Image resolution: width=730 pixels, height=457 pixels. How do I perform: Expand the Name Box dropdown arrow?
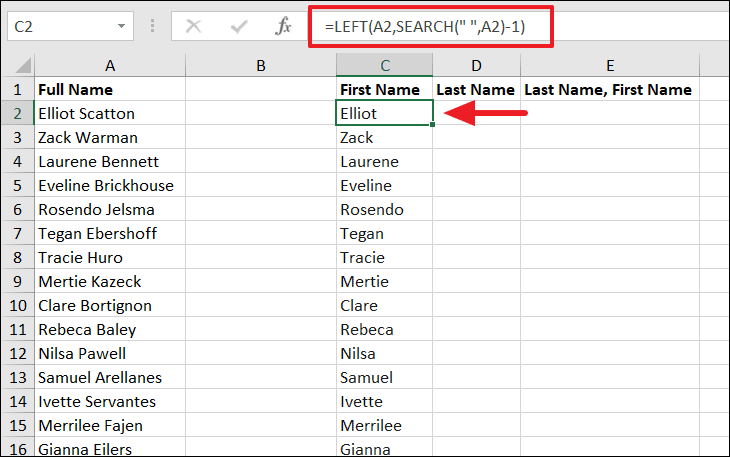coord(122,26)
